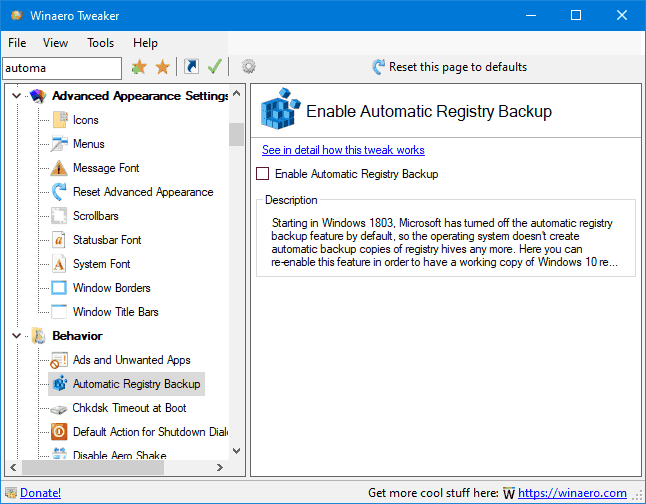The image size is (646, 504).
Task: Click the Behavior category icon
Action: [39, 336]
